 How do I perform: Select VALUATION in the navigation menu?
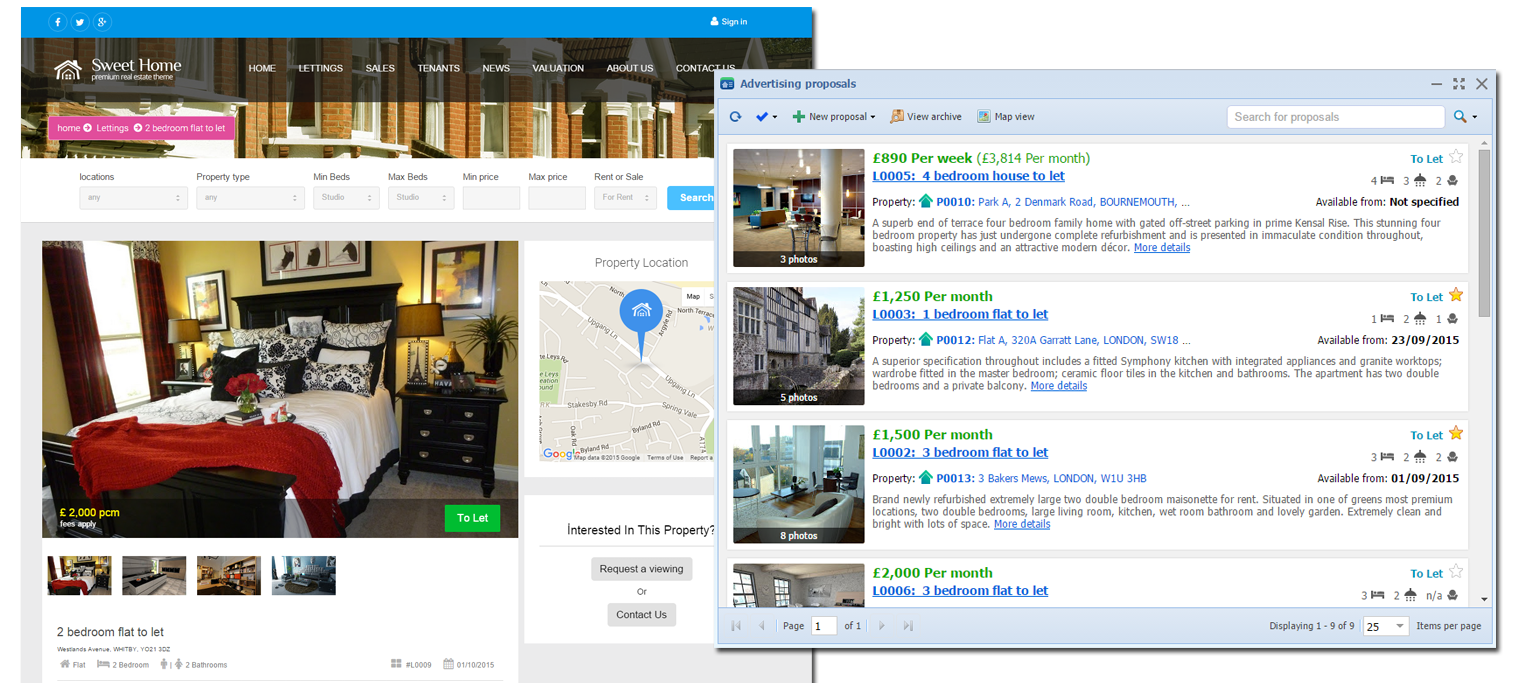[x=557, y=68]
